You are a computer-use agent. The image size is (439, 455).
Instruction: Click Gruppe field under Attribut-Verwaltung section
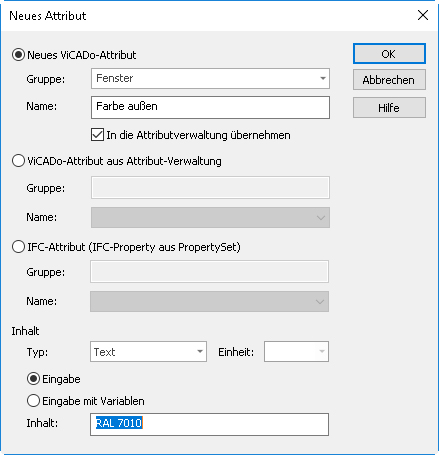click(210, 188)
